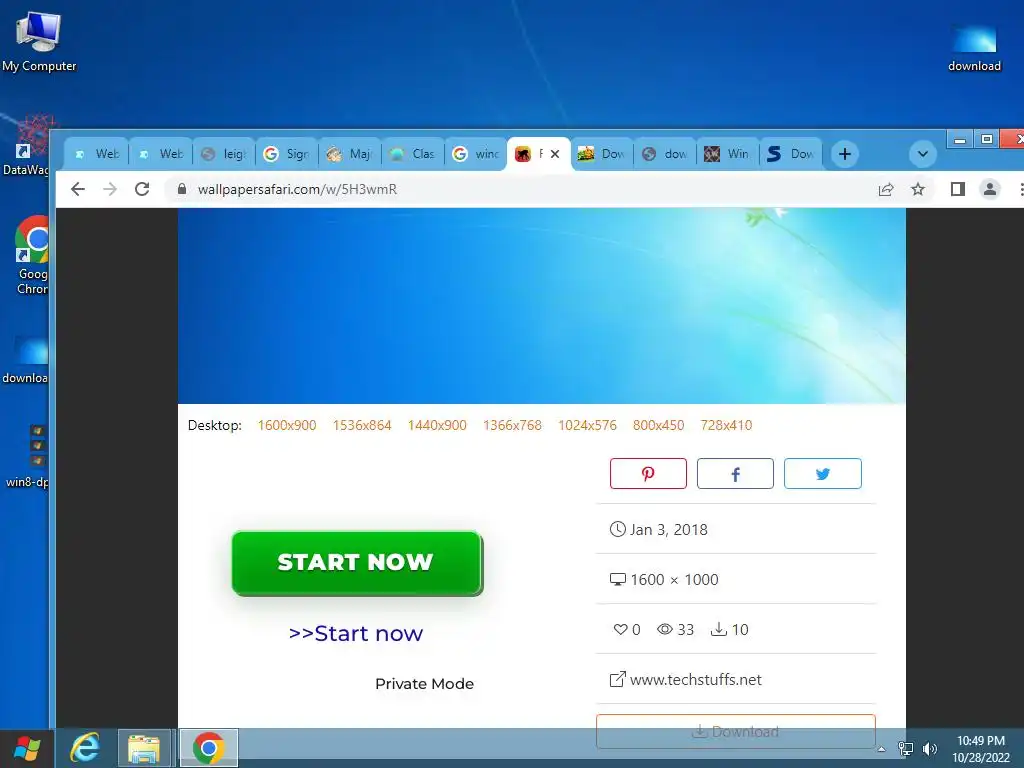Share wallpaper on Facebook
Image resolution: width=1024 pixels, height=768 pixels.
(x=735, y=473)
